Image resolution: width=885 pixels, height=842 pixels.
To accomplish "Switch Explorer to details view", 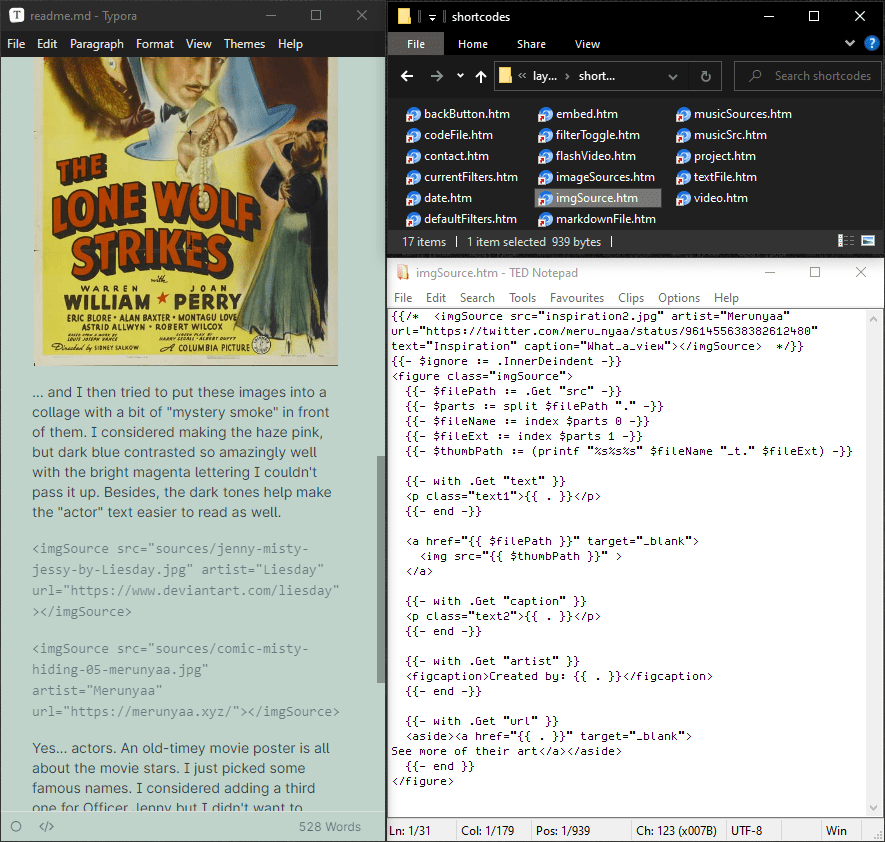I will click(x=846, y=241).
